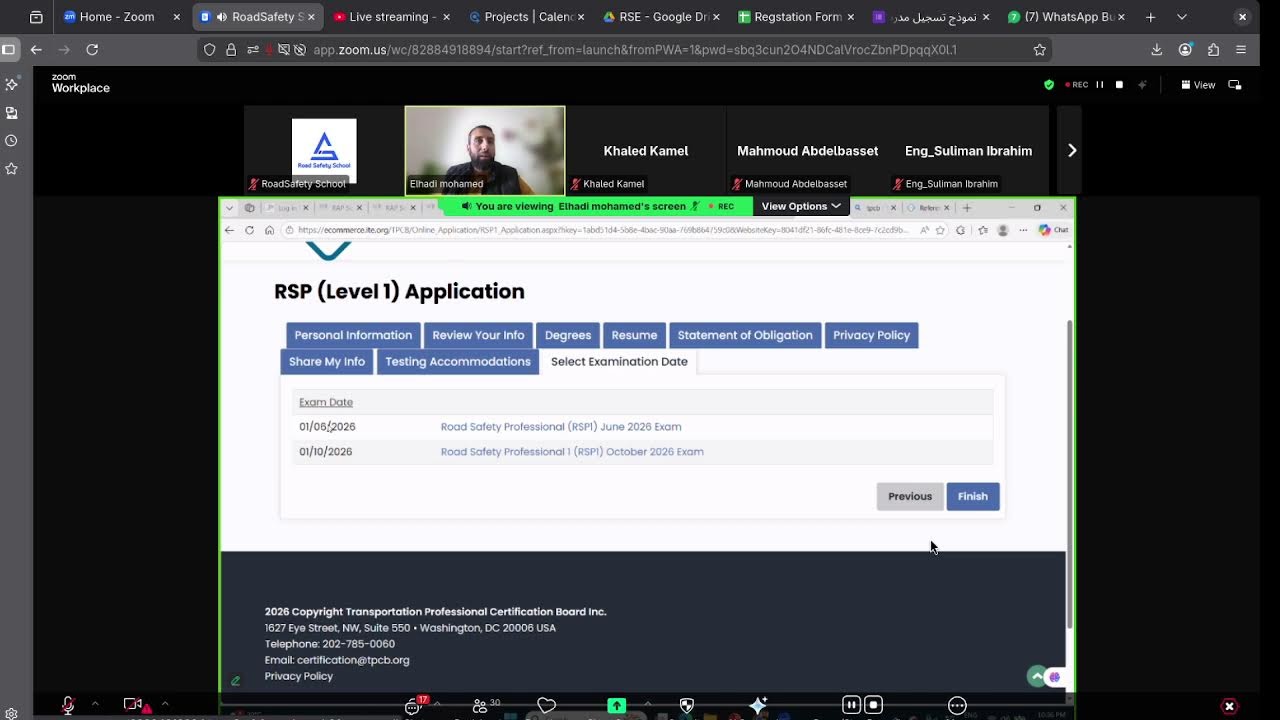Mute or unmute the Zoom microphone
Viewport: 1280px width, 720px height.
click(68, 705)
